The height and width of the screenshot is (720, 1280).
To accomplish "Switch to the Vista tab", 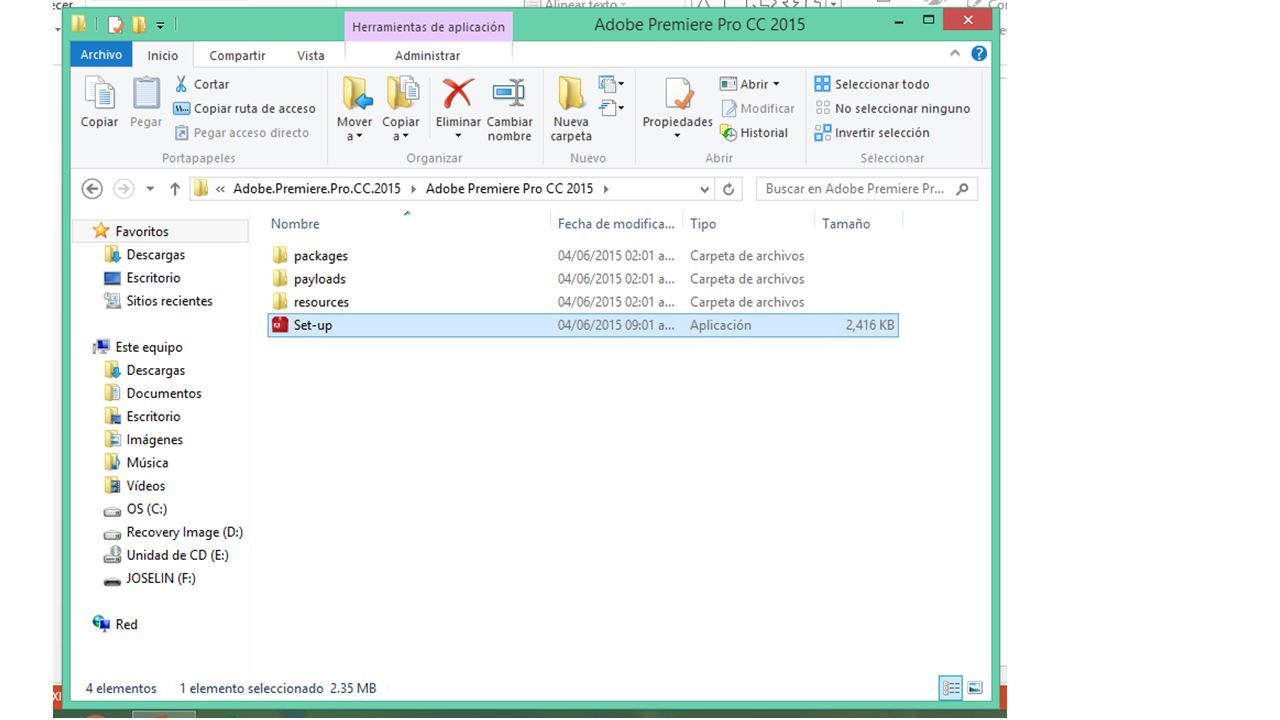I will tap(311, 55).
